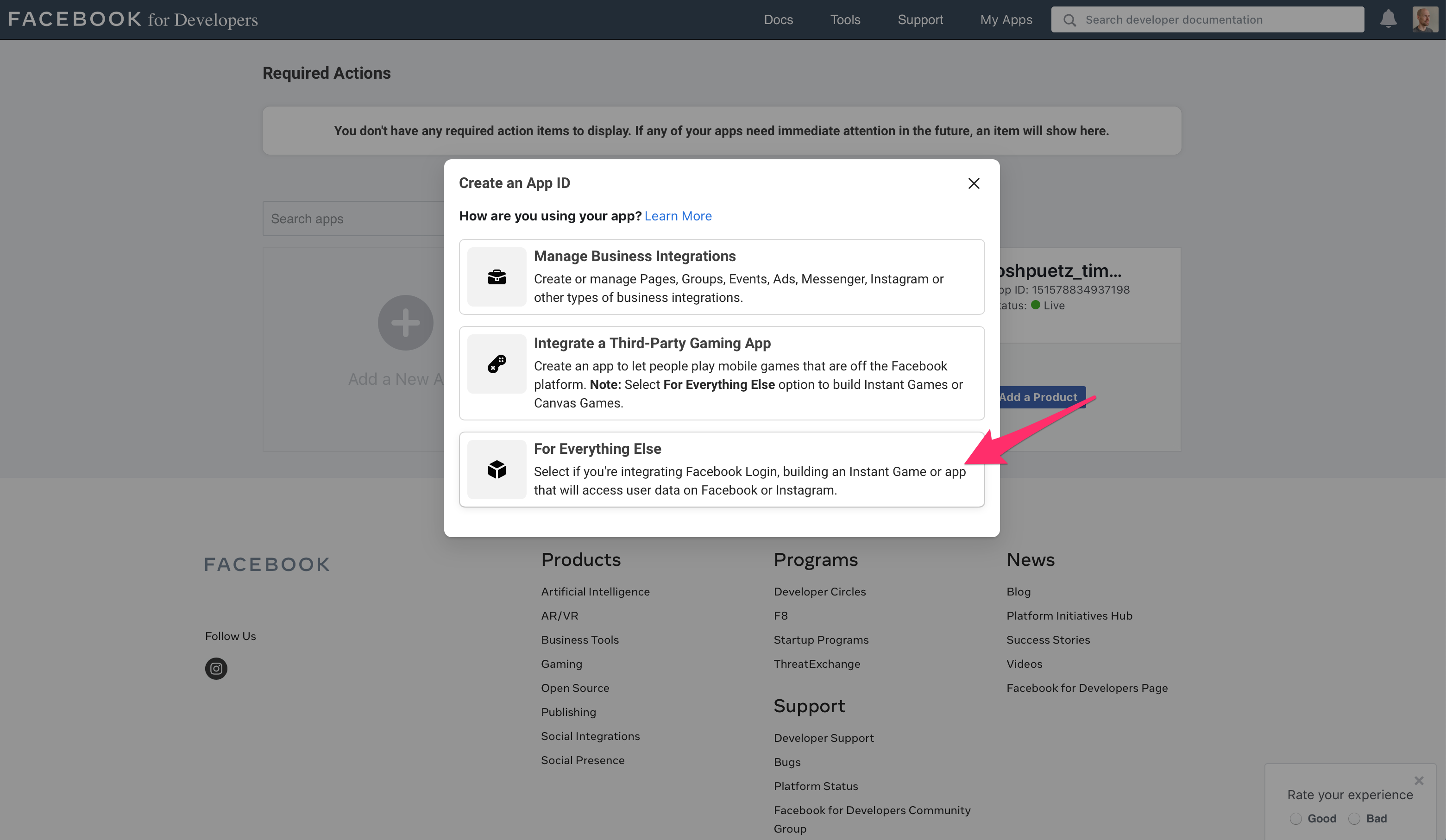Click the app ID 151578834937198 text
Image resolution: width=1446 pixels, height=840 pixels.
click(x=1065, y=290)
